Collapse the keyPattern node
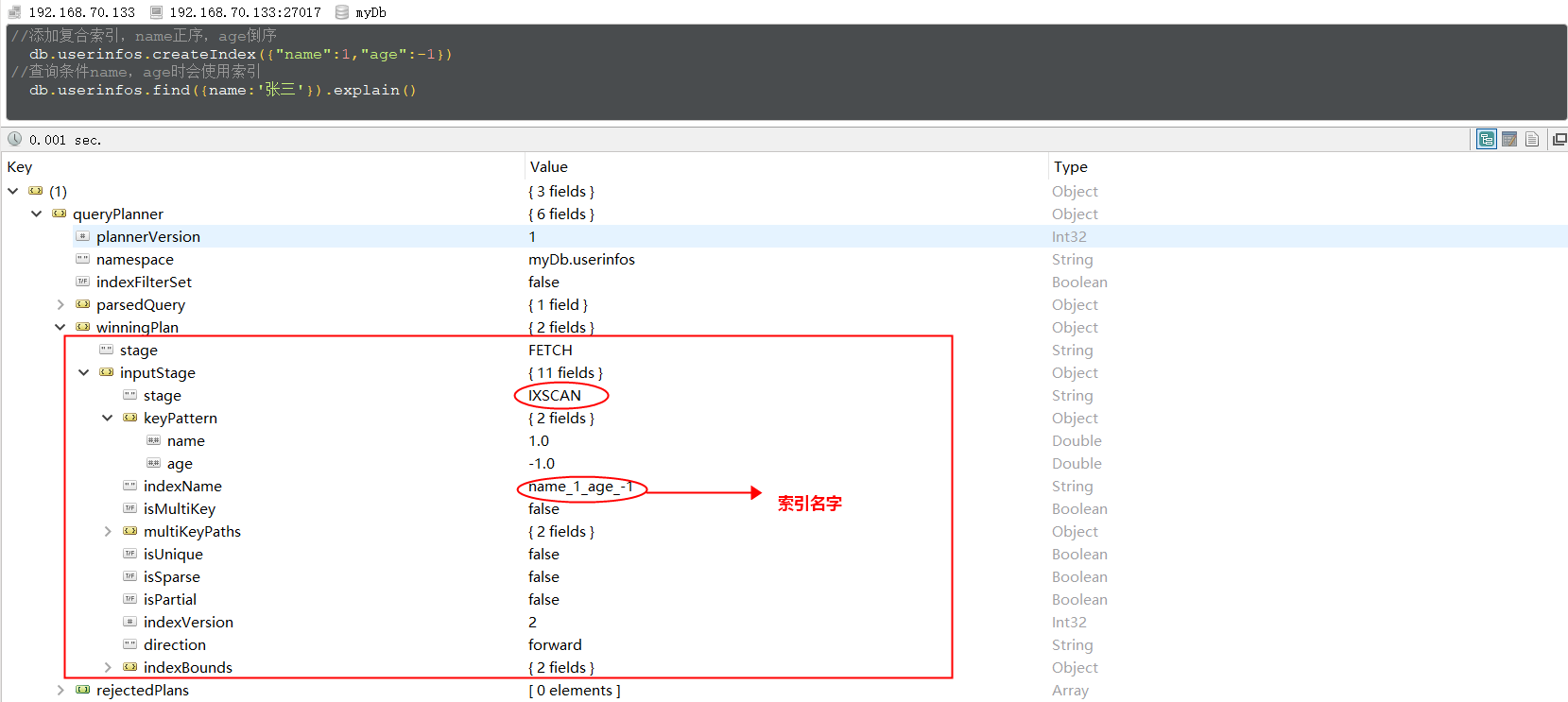This screenshot has height=702, width=1568. 108,418
